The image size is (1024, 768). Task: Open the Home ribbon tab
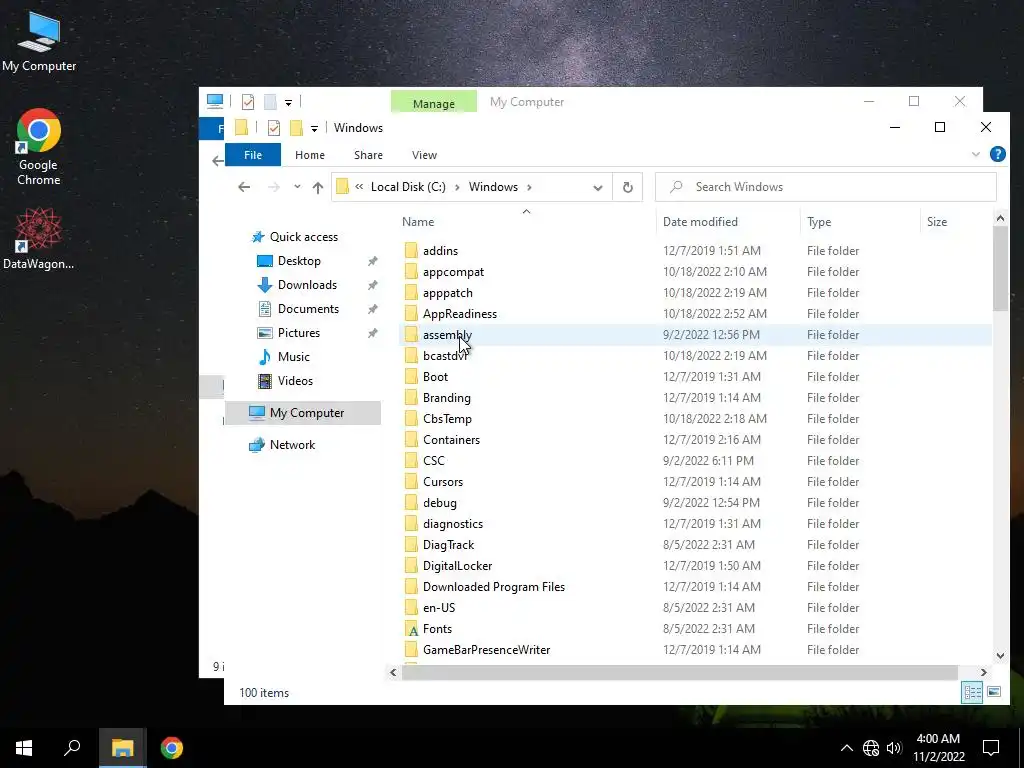point(310,155)
